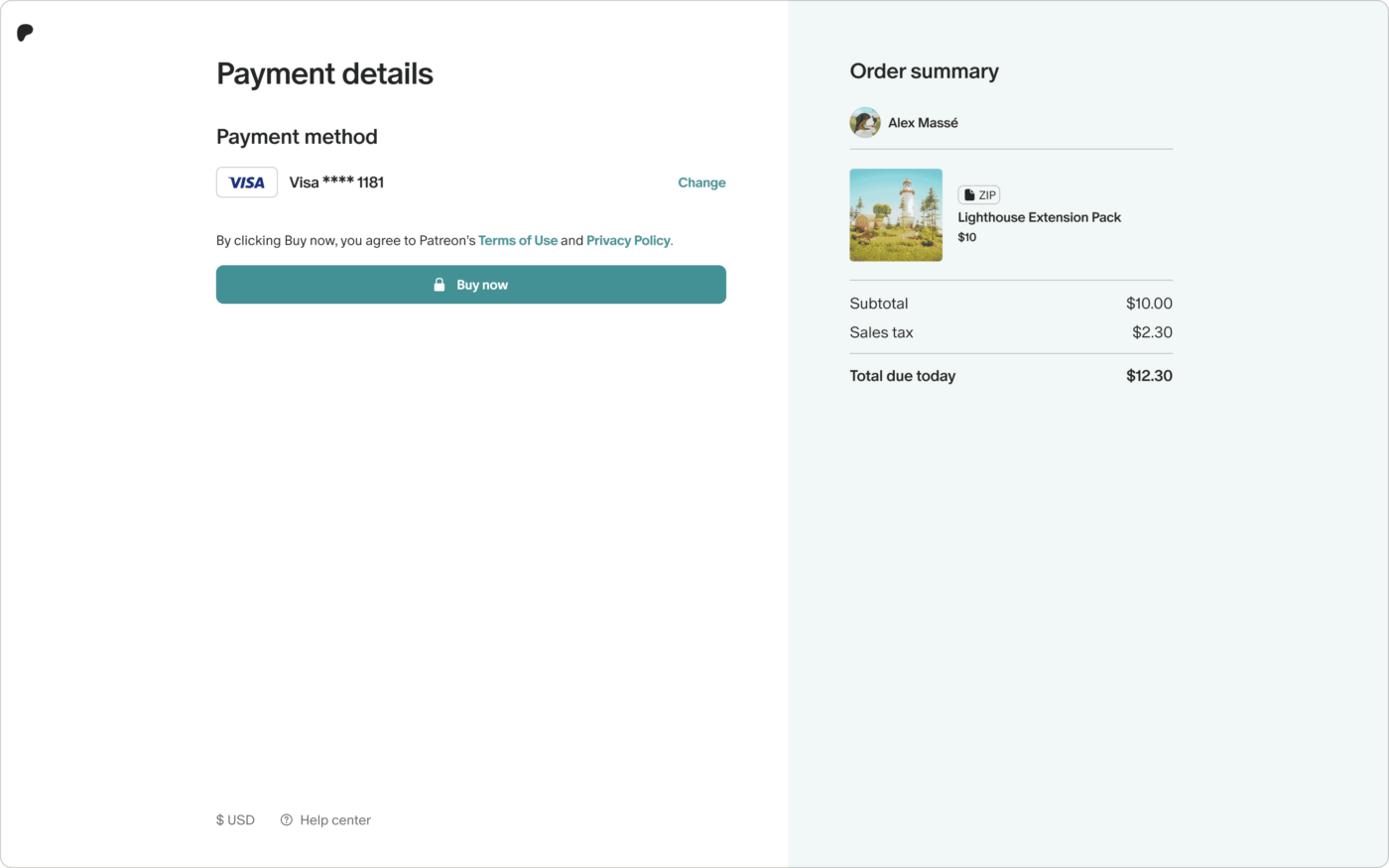Image resolution: width=1389 pixels, height=868 pixels.
Task: Open the Privacy Policy link
Action: (628, 240)
